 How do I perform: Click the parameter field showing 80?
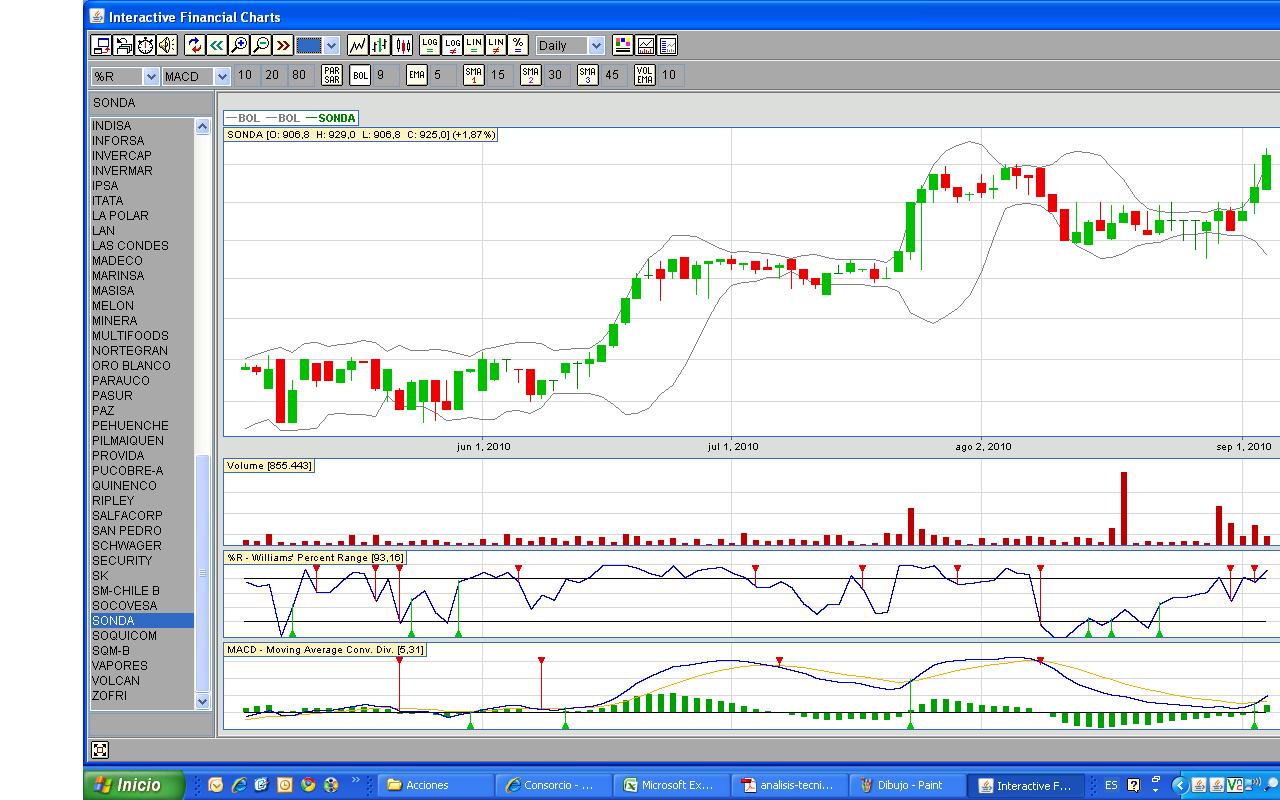pyautogui.click(x=300, y=75)
